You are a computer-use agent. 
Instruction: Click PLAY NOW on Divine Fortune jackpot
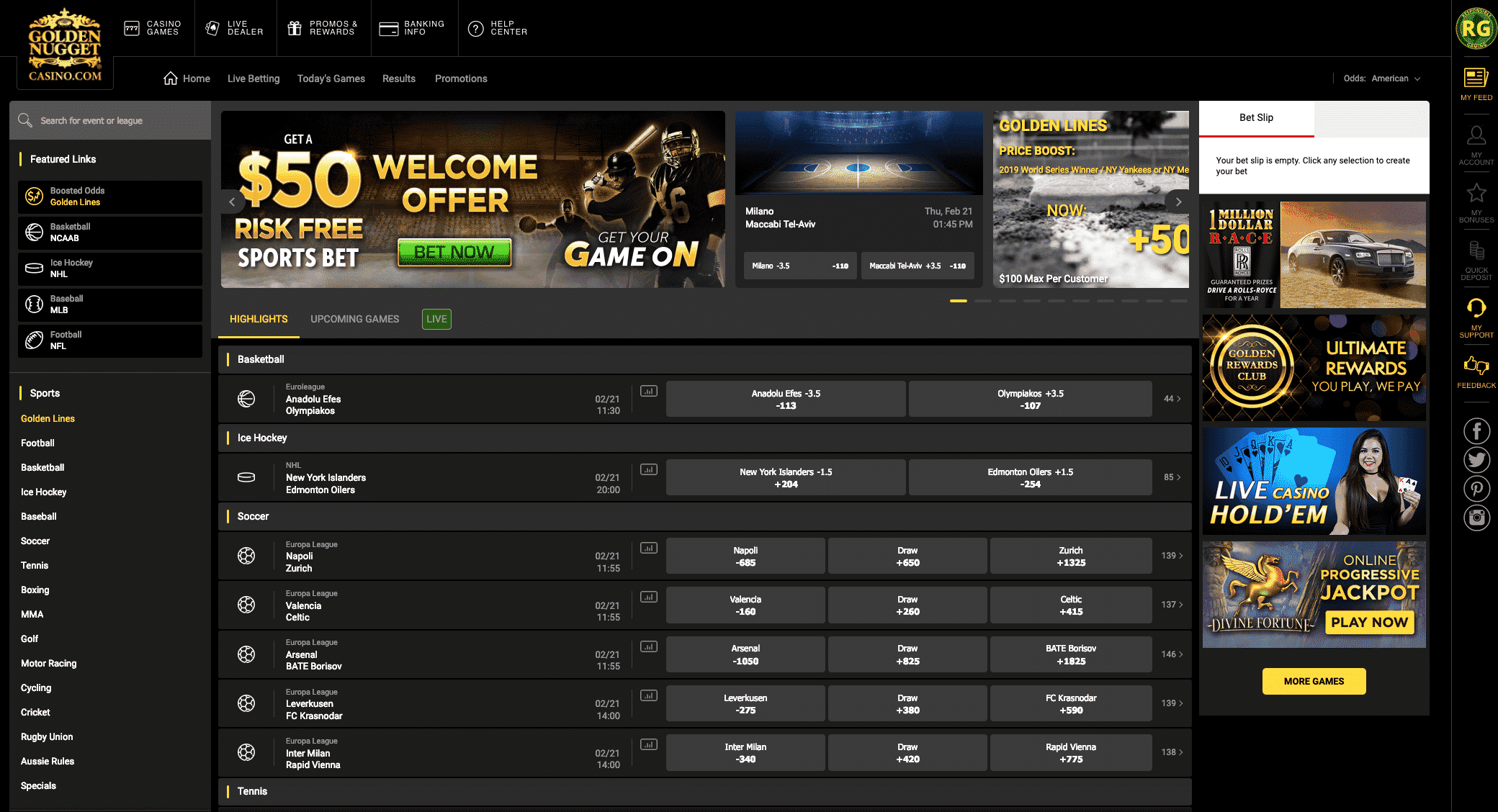coord(1369,622)
